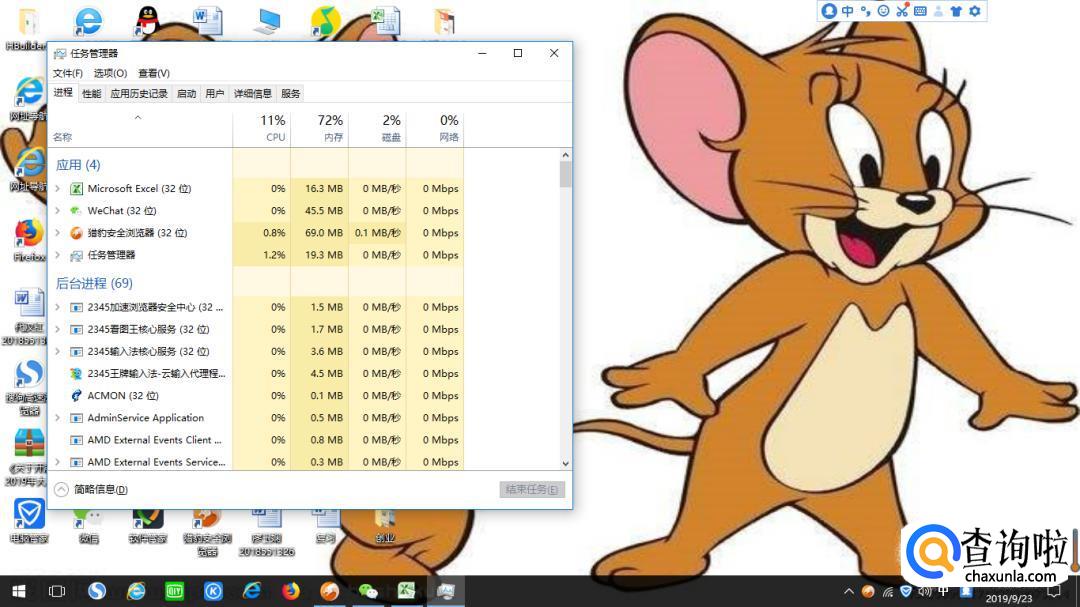This screenshot has height=607, width=1080.
Task: Select the AMD External Events Client row
Action: click(x=256, y=440)
